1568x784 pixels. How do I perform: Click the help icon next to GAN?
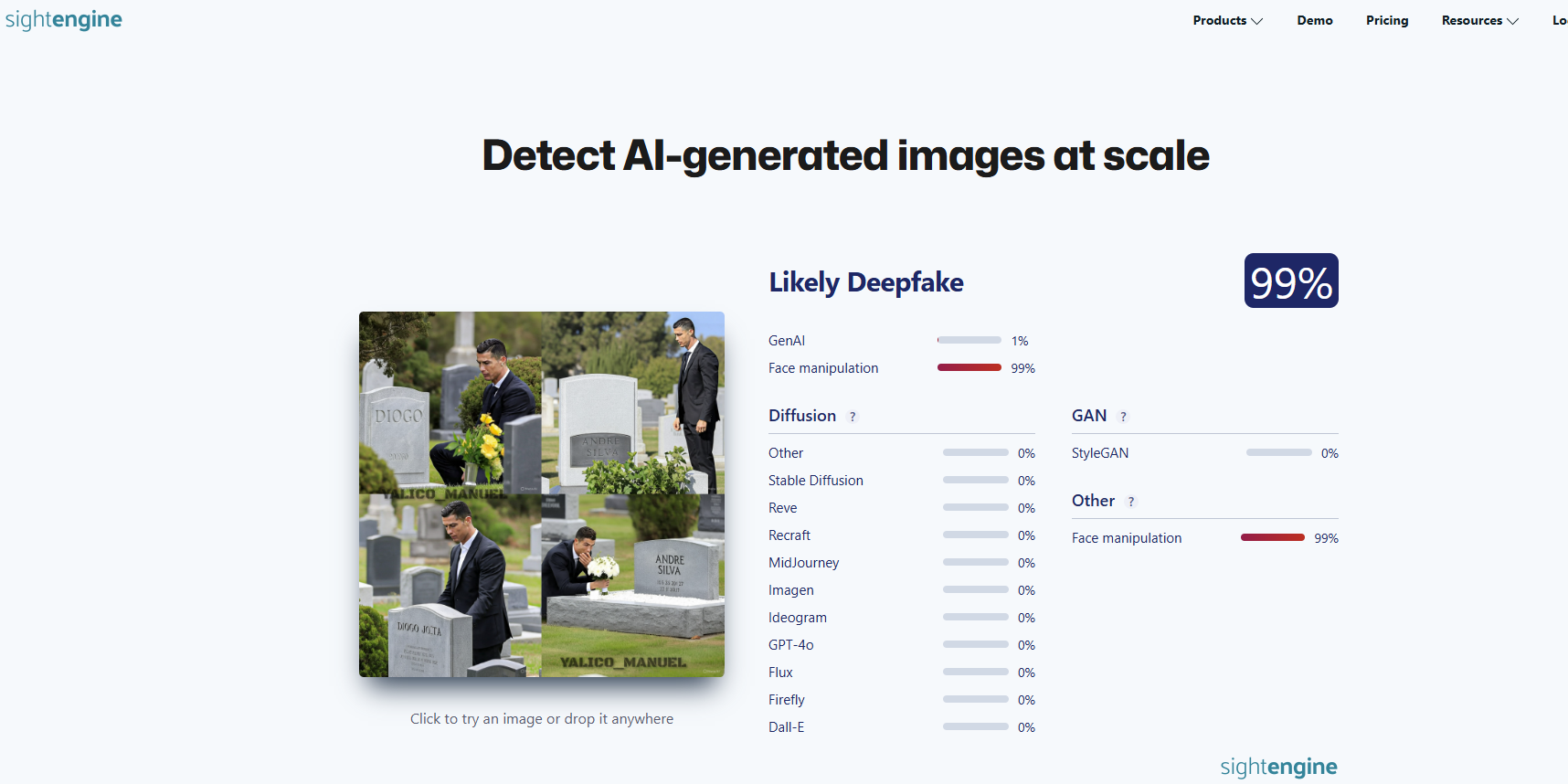1123,417
